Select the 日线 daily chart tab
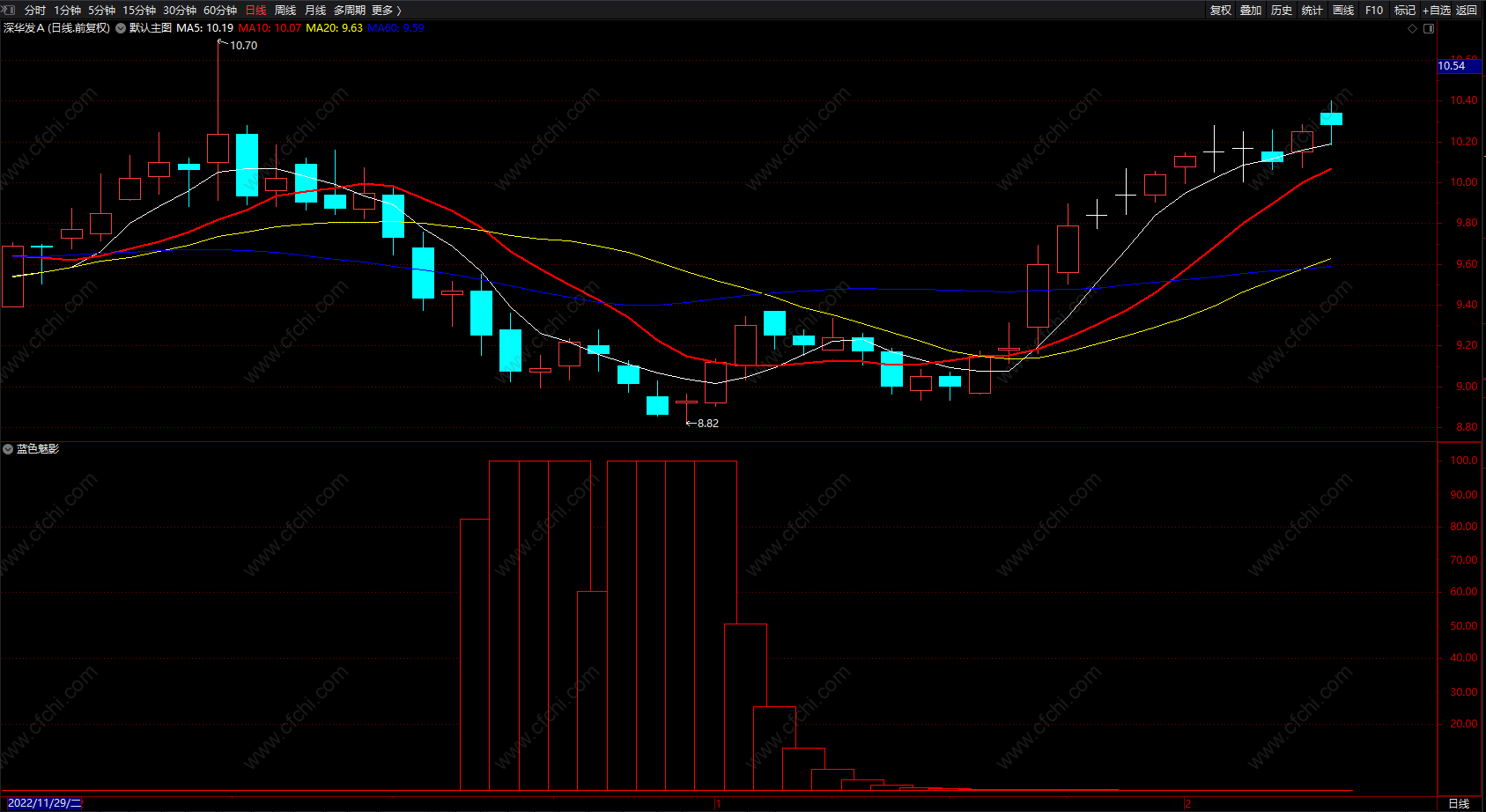 coord(255,10)
